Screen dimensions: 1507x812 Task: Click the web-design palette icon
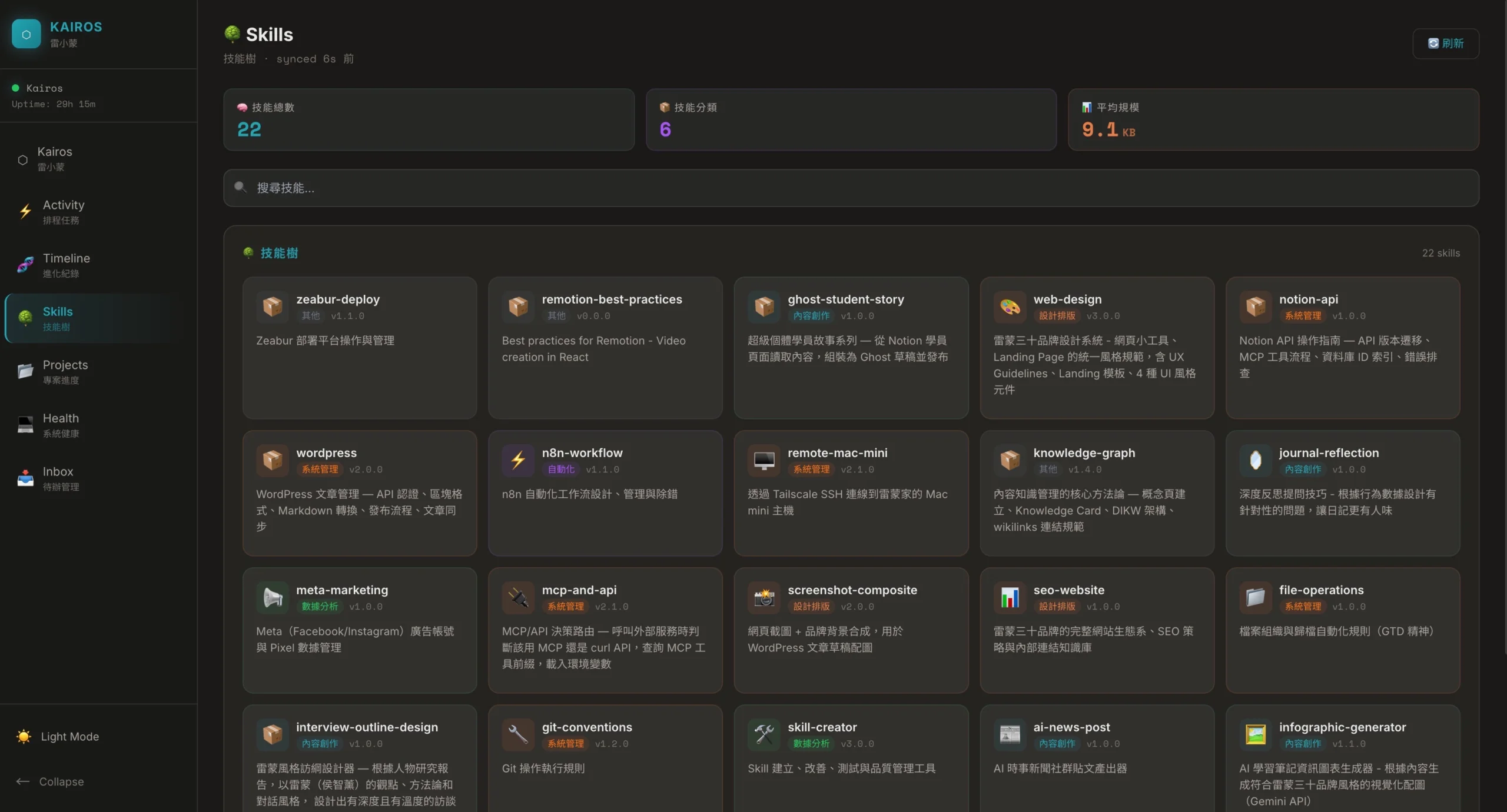click(1010, 307)
